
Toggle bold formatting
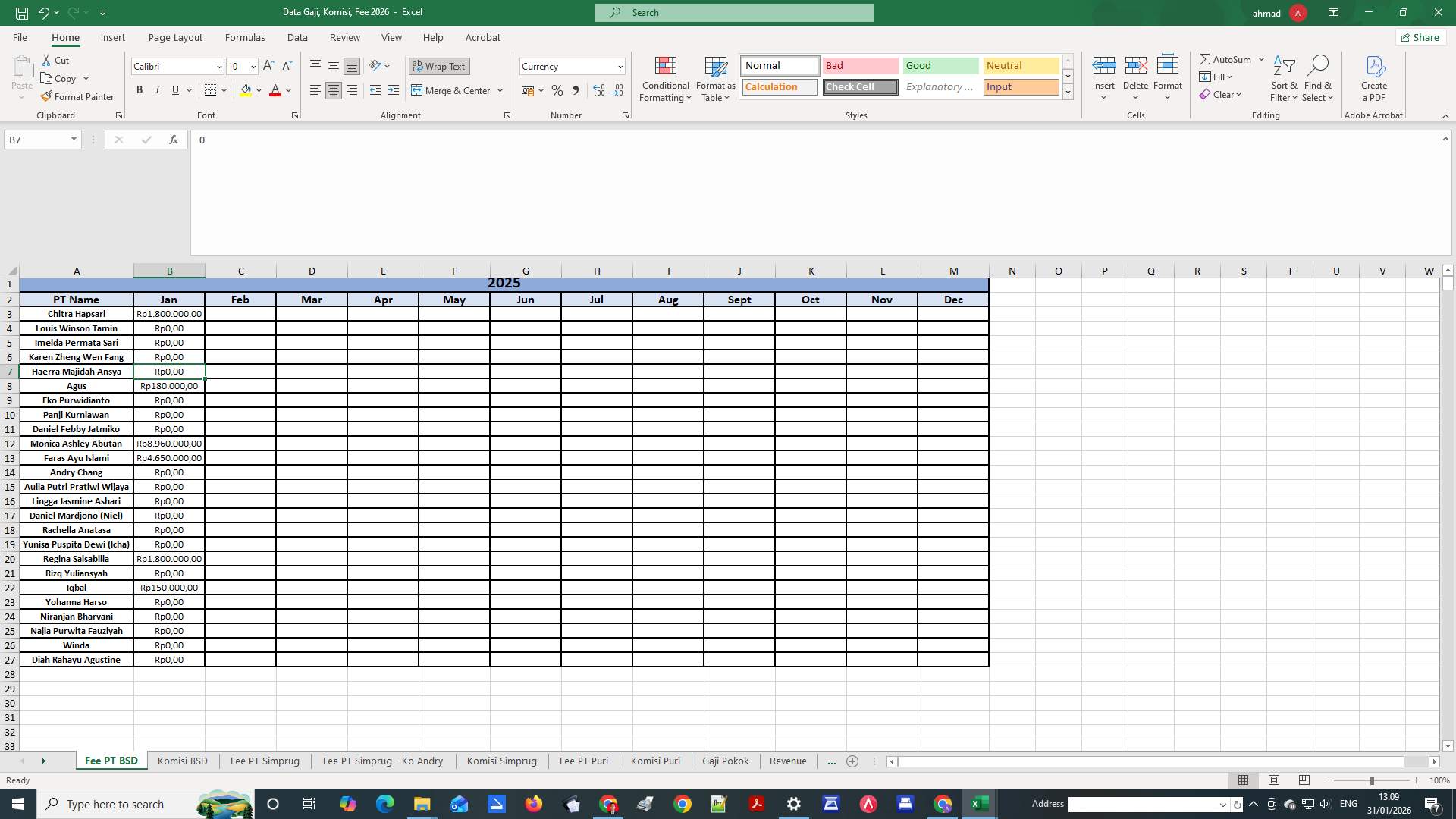140,90
